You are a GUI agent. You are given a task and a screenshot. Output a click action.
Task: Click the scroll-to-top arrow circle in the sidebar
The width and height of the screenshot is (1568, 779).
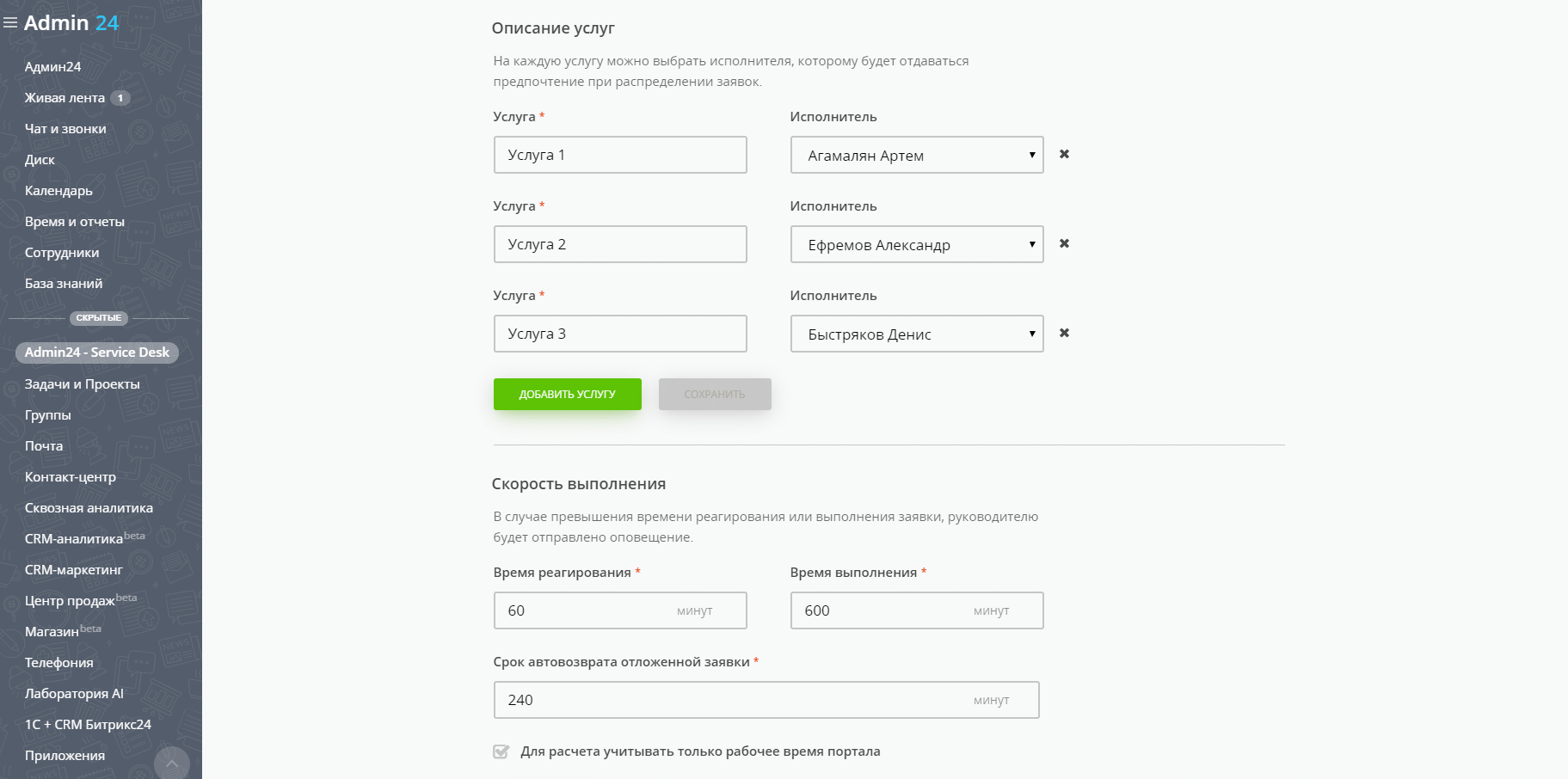172,763
